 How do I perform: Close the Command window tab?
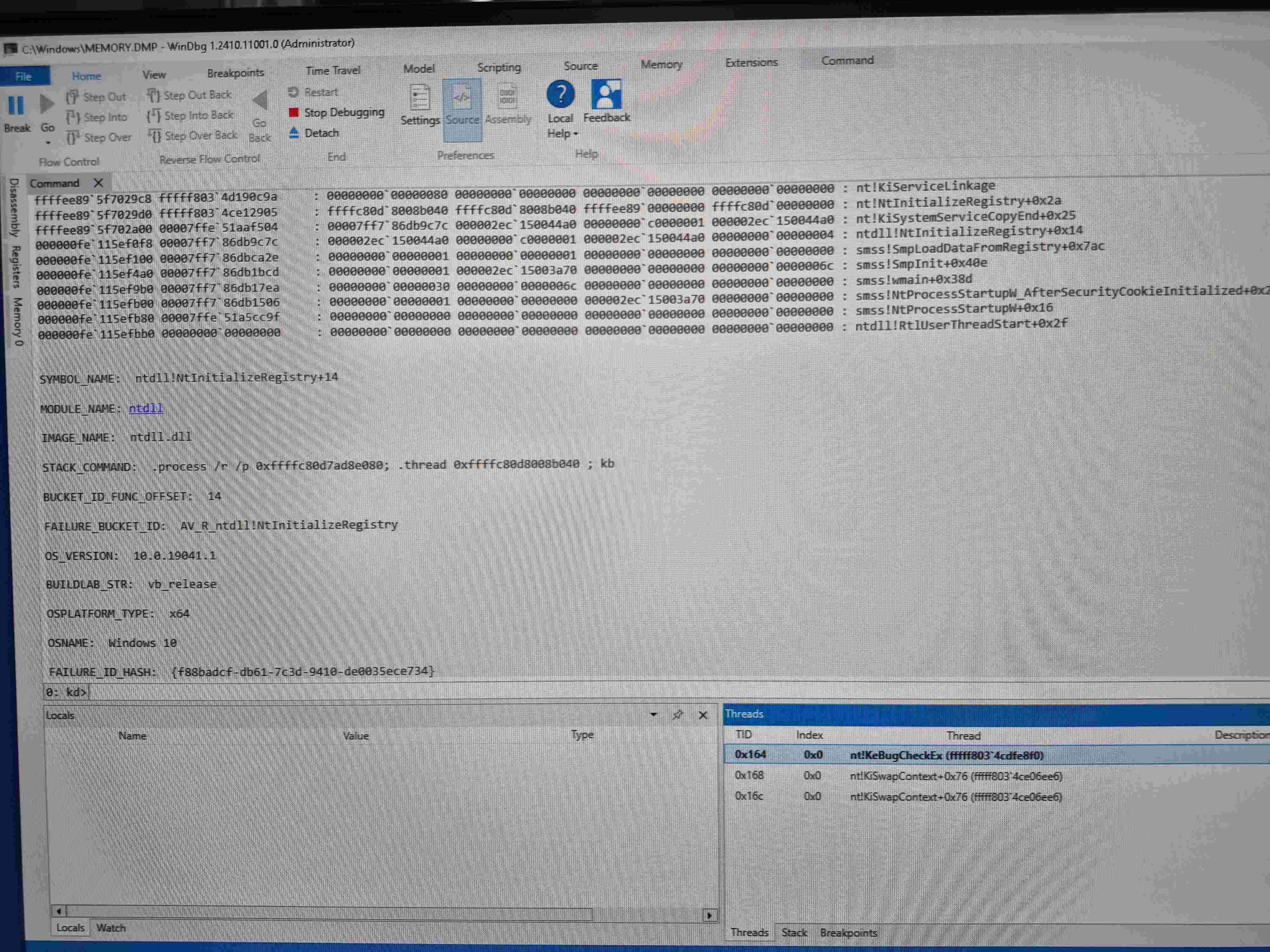point(98,183)
